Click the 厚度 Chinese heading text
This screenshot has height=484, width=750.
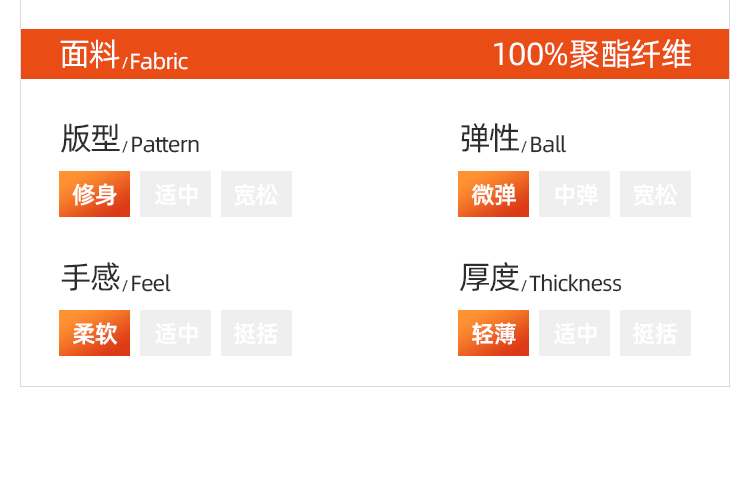(x=490, y=278)
